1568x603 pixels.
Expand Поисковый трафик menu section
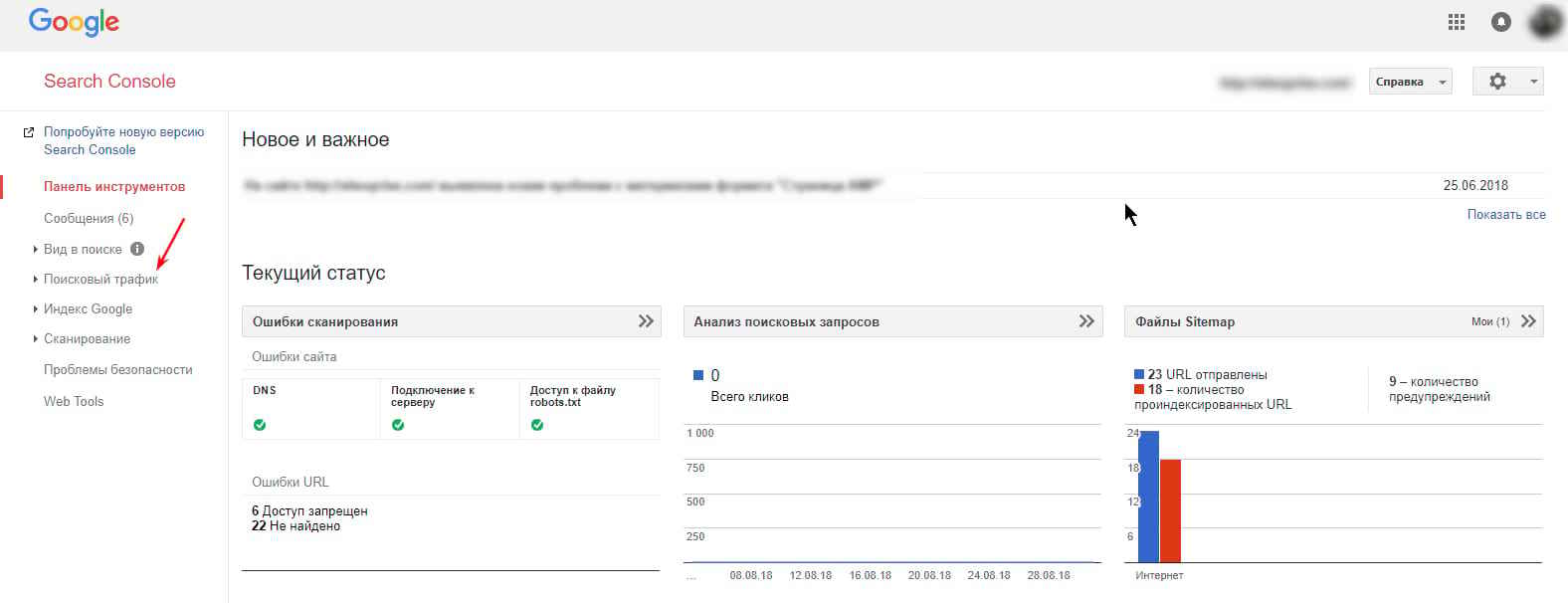(x=36, y=280)
